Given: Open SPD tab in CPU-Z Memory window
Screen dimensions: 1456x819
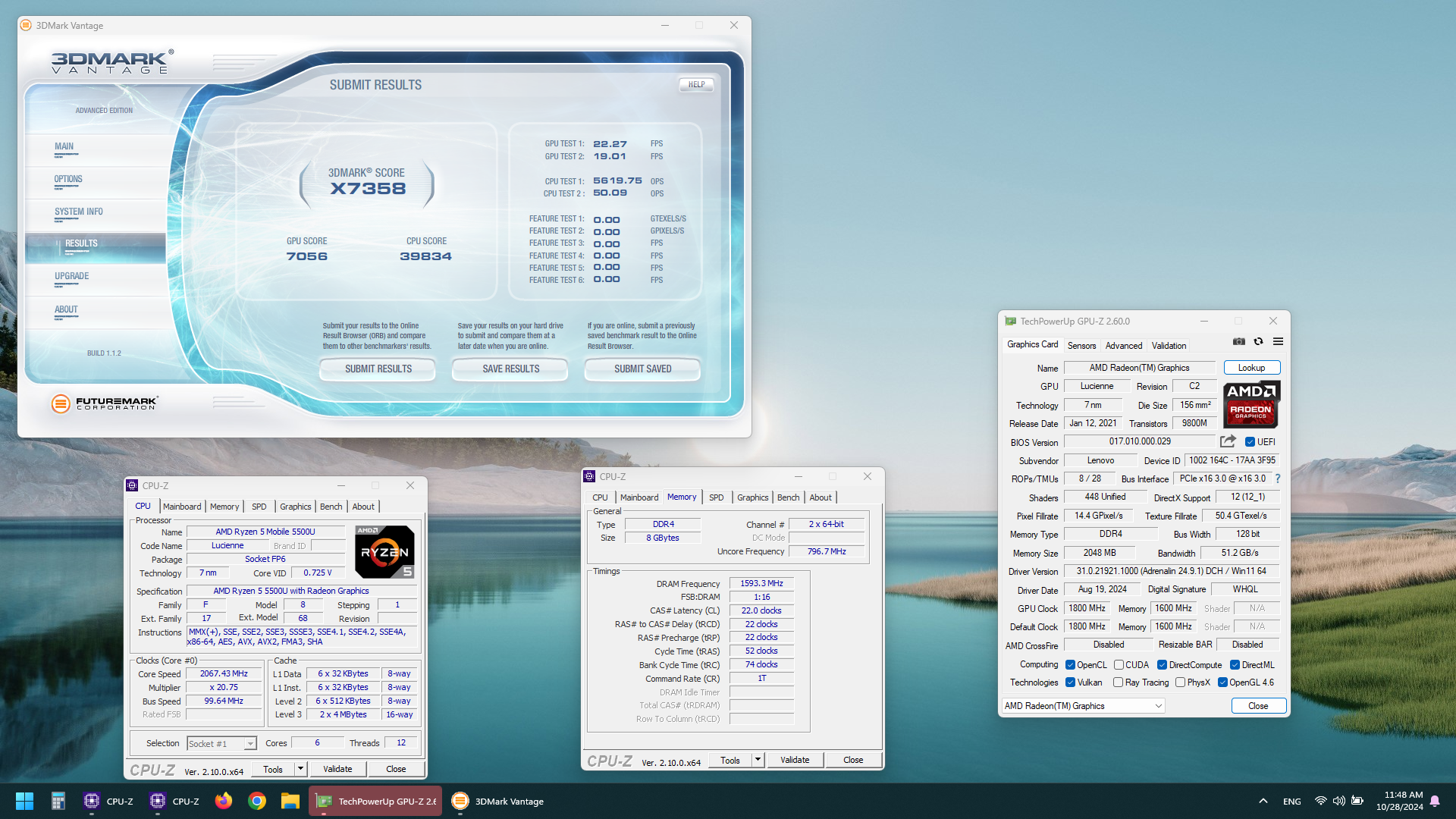Looking at the screenshot, I should coord(716,497).
